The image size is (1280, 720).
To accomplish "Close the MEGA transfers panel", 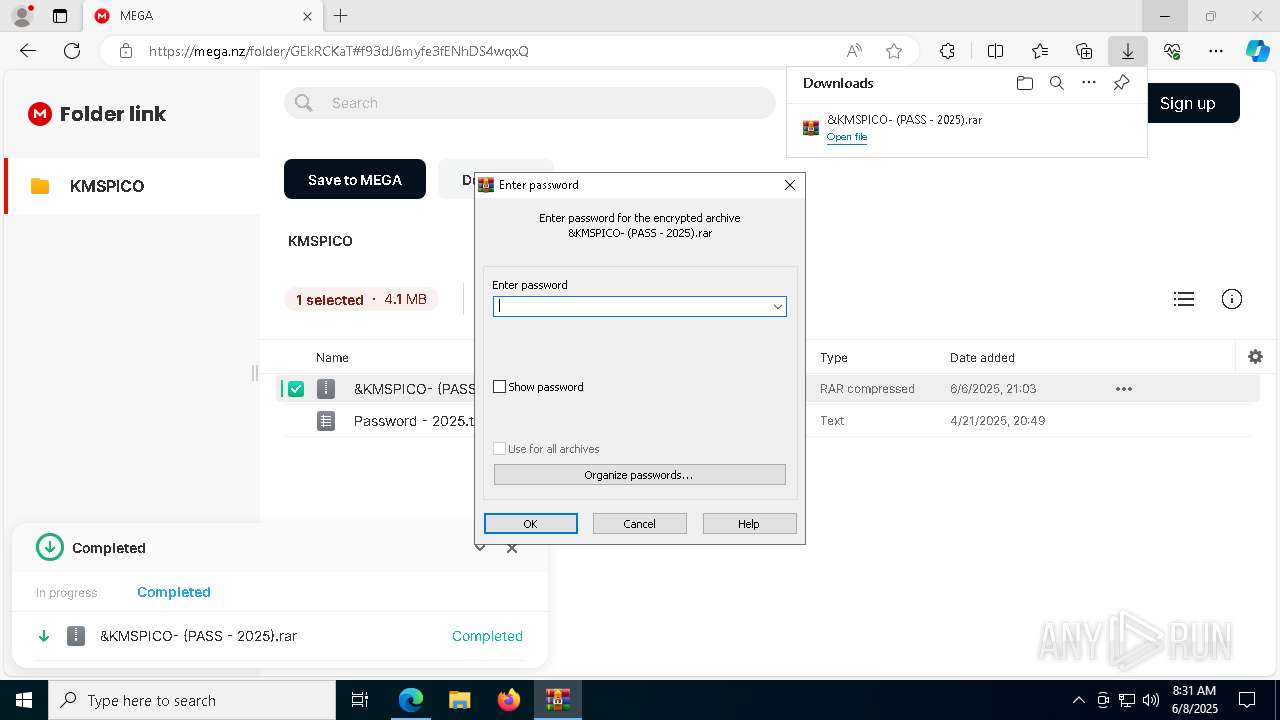I will point(512,548).
